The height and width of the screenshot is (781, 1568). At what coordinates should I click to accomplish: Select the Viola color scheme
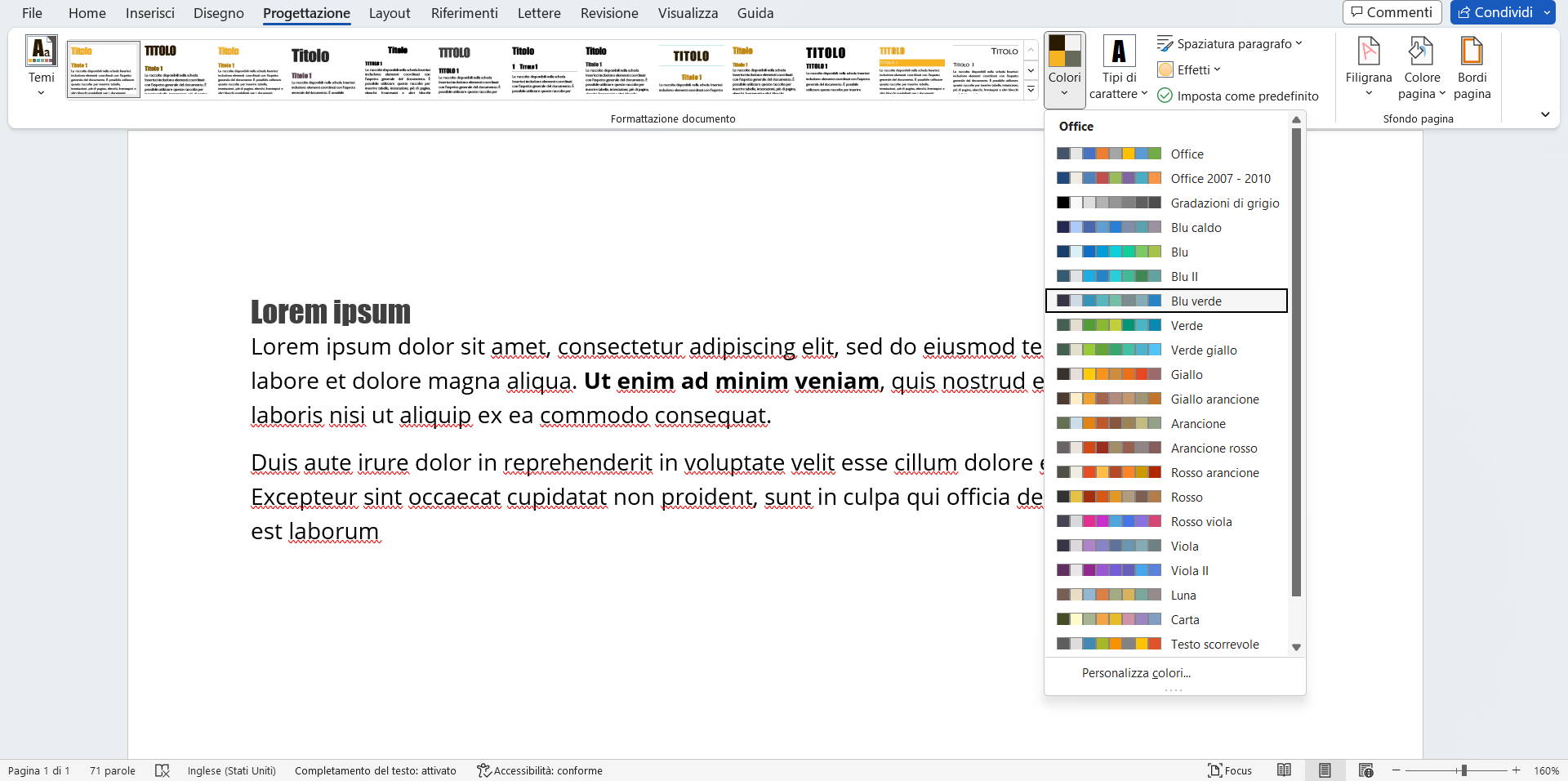point(1166,546)
